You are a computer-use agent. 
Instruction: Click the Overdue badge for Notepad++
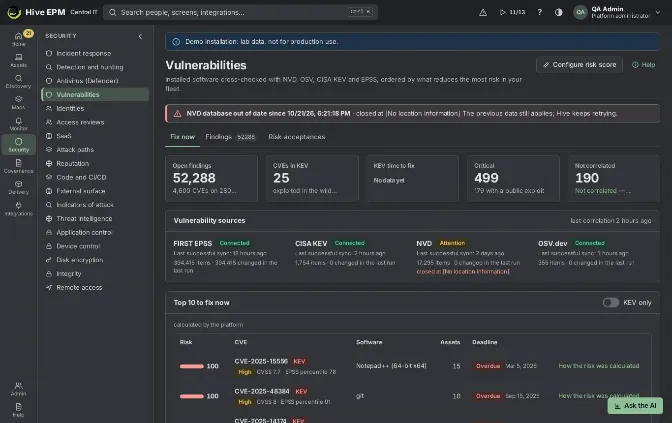pyautogui.click(x=488, y=366)
